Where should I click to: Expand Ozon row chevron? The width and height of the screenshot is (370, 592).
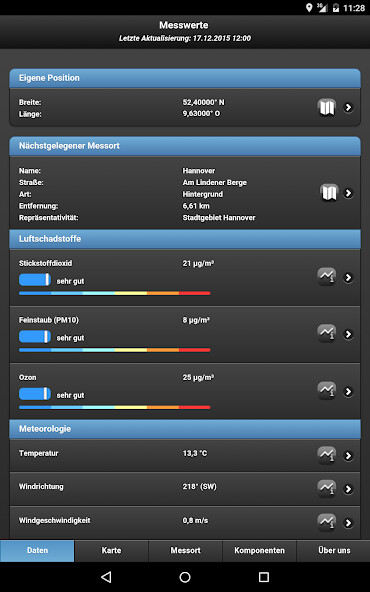348,392
